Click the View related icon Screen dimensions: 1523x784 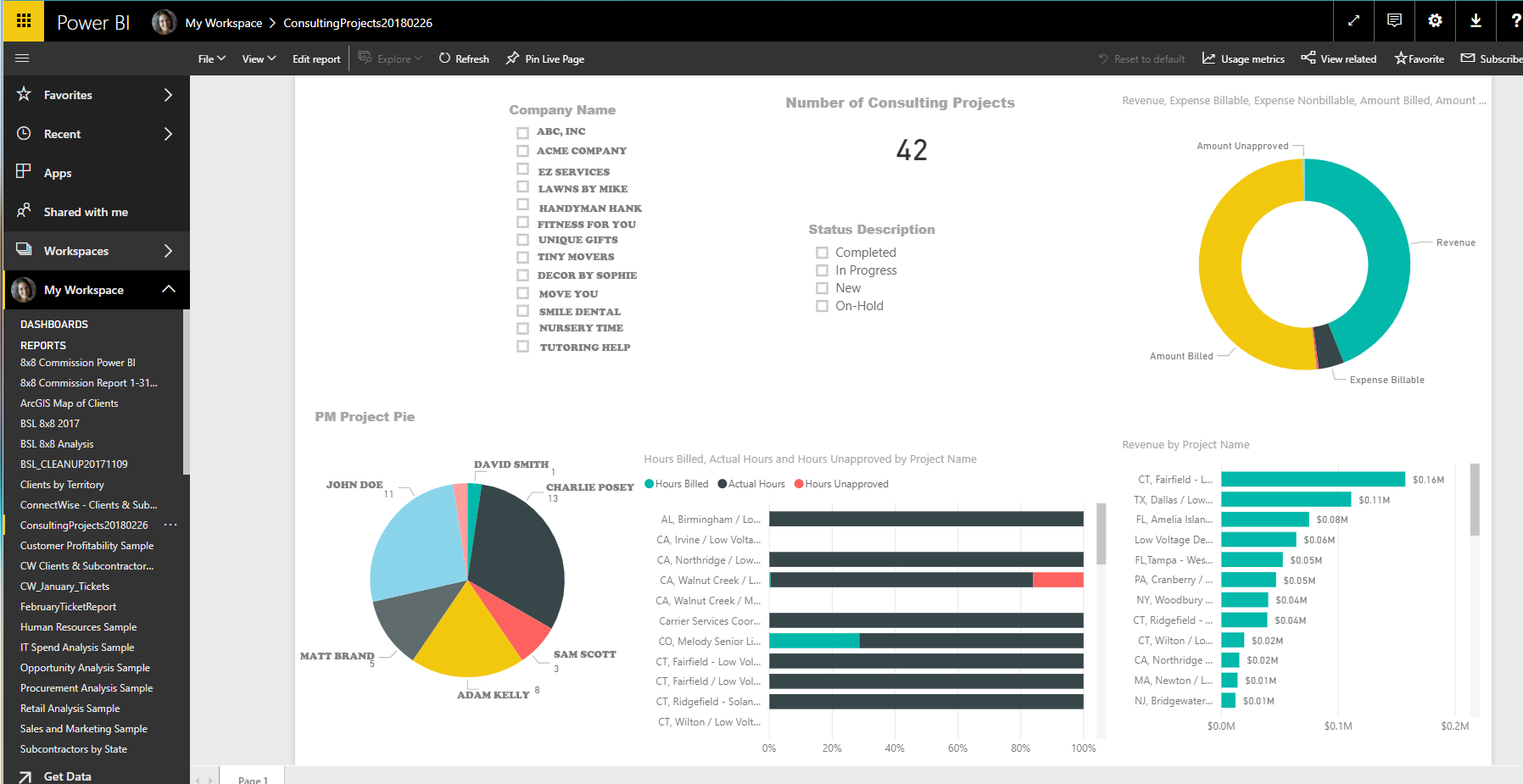click(x=1308, y=58)
